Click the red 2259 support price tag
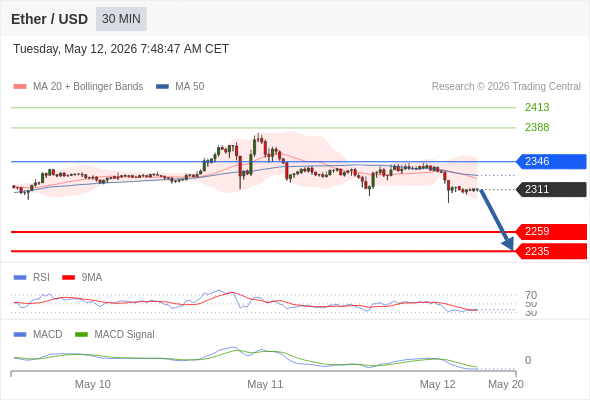 click(551, 231)
